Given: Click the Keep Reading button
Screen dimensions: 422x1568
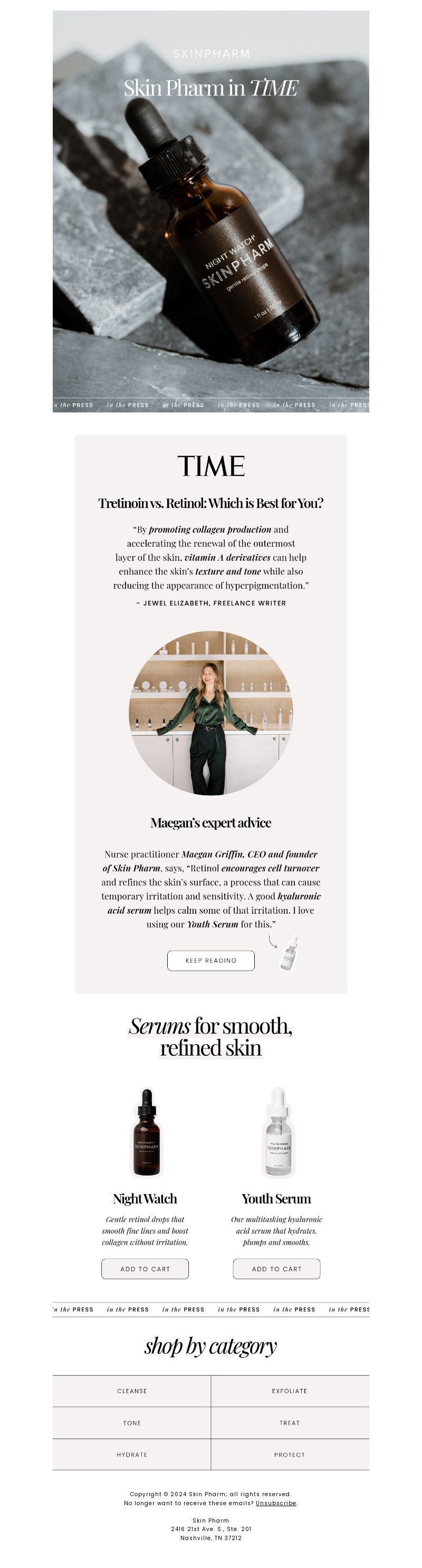Looking at the screenshot, I should (x=211, y=961).
